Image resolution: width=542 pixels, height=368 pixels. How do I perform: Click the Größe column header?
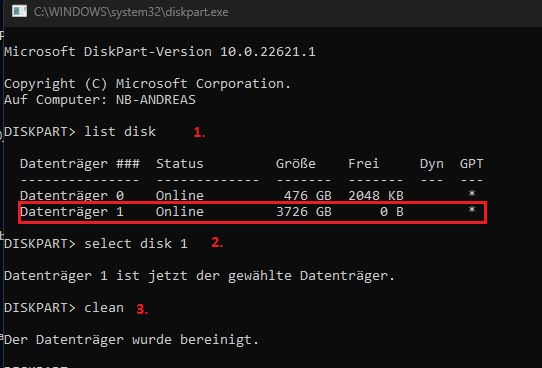tap(296, 164)
